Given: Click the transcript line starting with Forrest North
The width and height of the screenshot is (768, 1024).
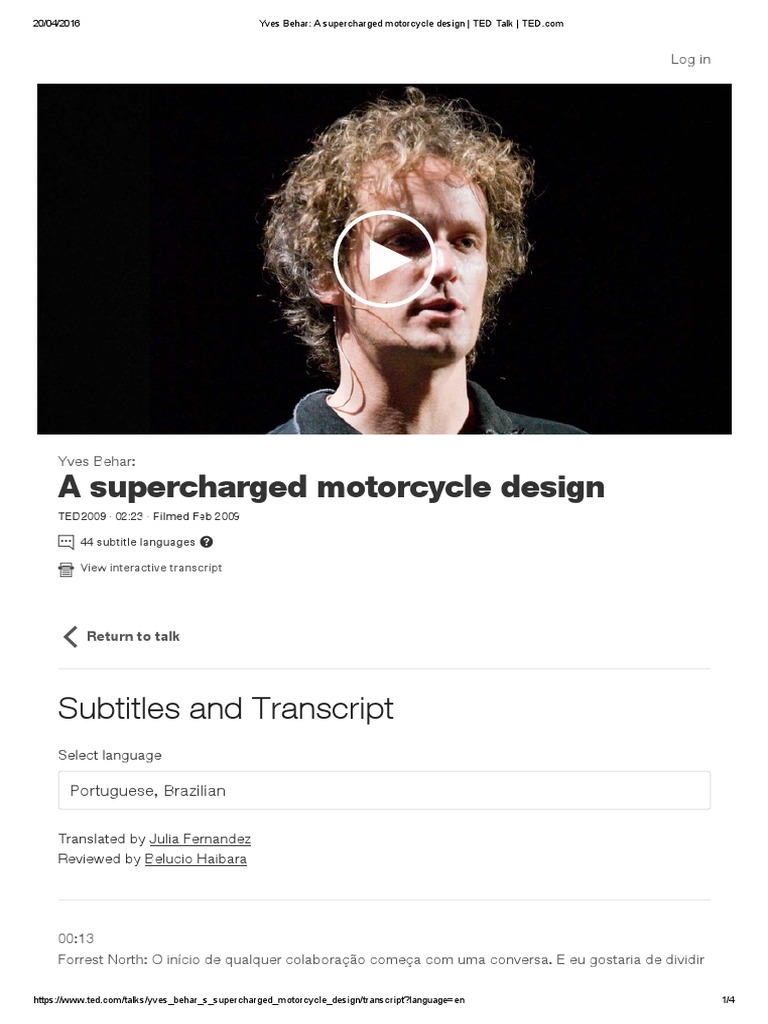Looking at the screenshot, I should coord(381,960).
